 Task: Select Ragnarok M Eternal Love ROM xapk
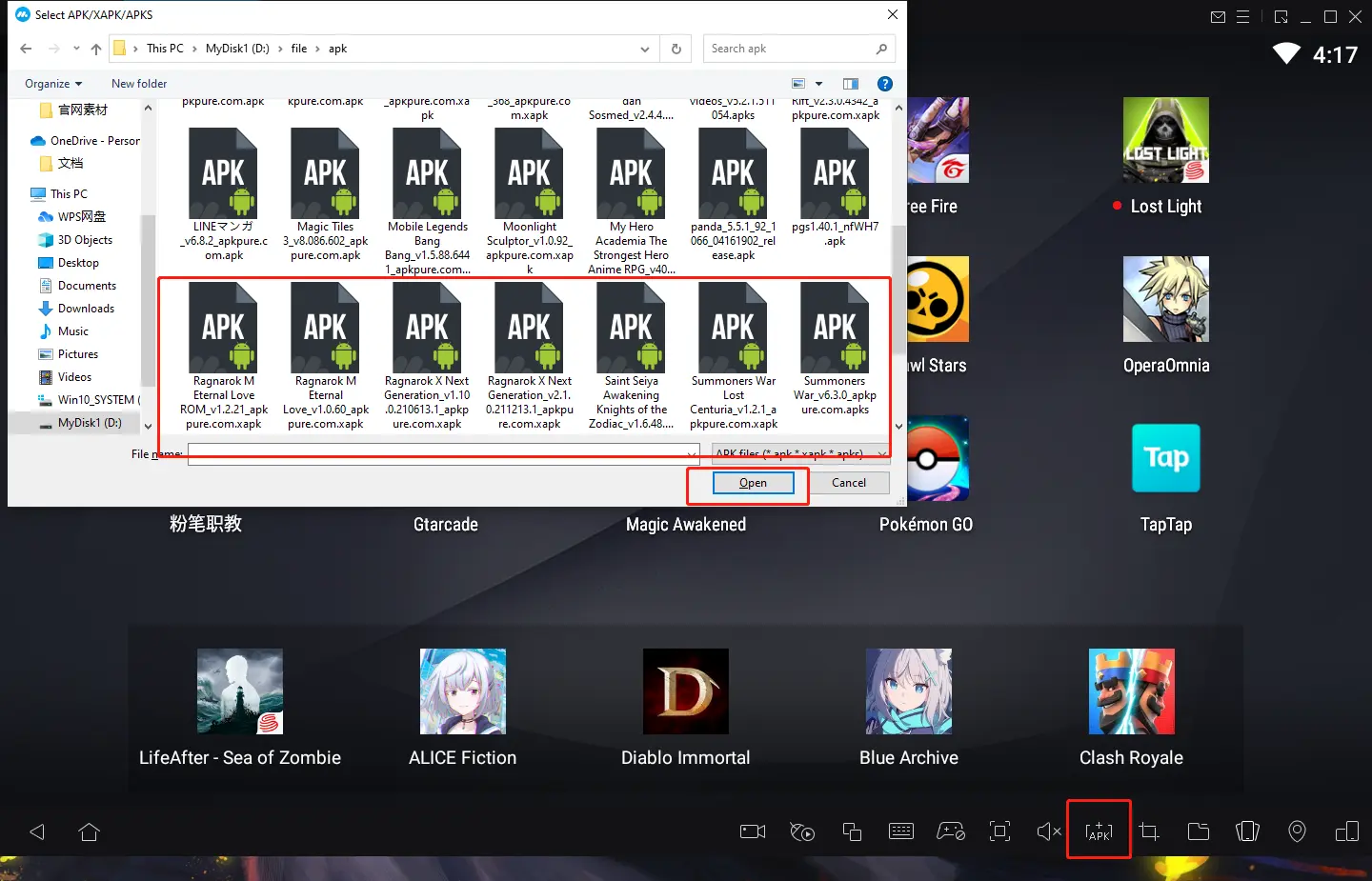click(224, 356)
